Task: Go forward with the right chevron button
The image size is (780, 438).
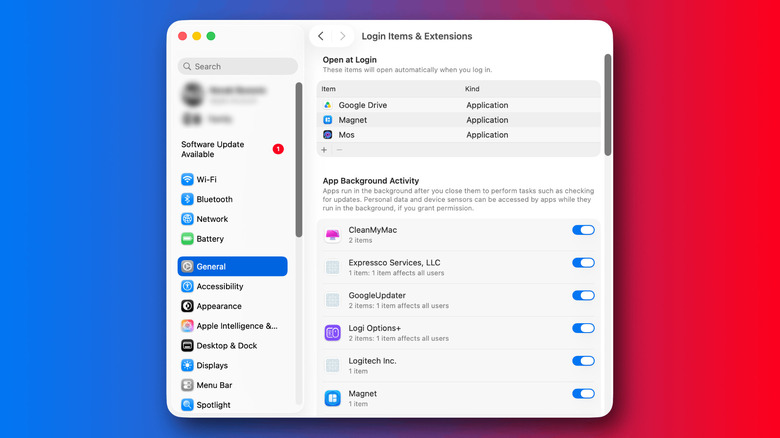Action: [x=343, y=36]
